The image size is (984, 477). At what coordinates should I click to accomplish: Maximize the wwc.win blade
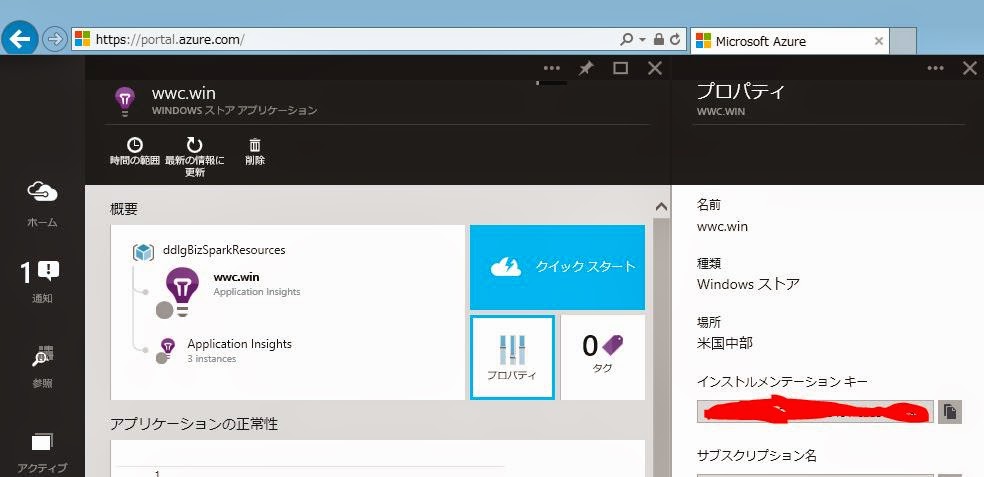620,68
